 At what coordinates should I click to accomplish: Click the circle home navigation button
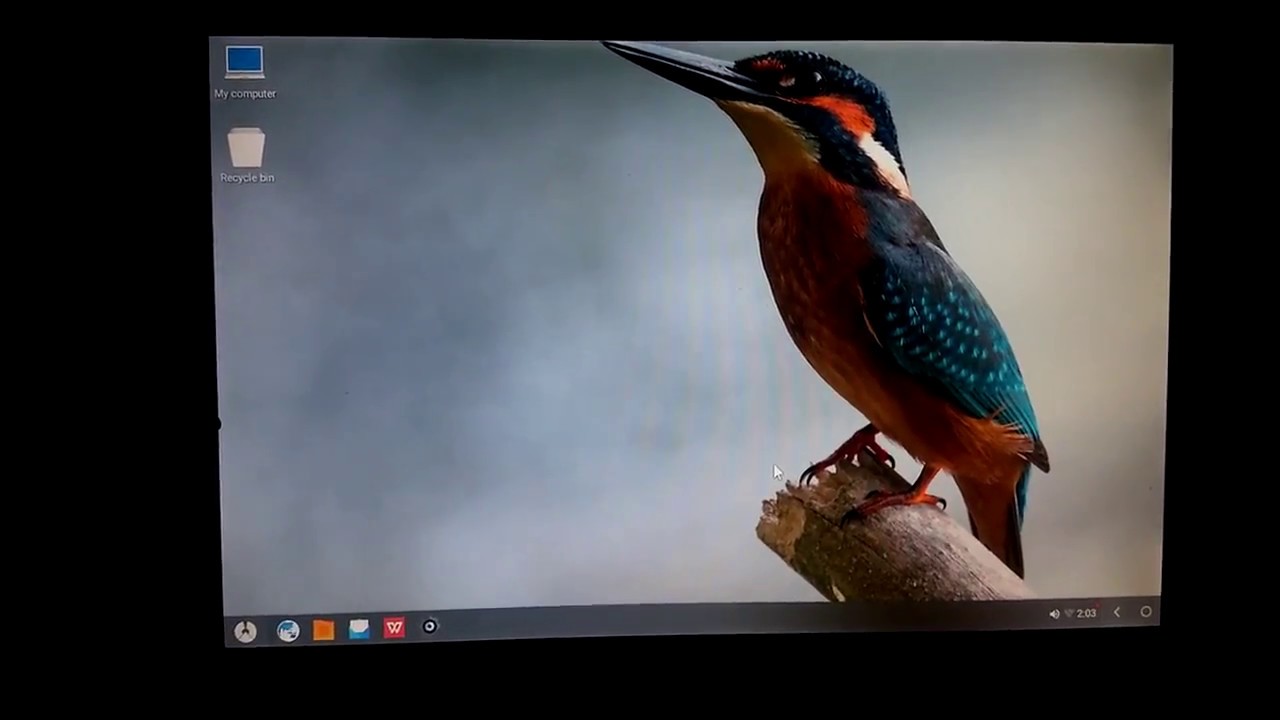1146,612
